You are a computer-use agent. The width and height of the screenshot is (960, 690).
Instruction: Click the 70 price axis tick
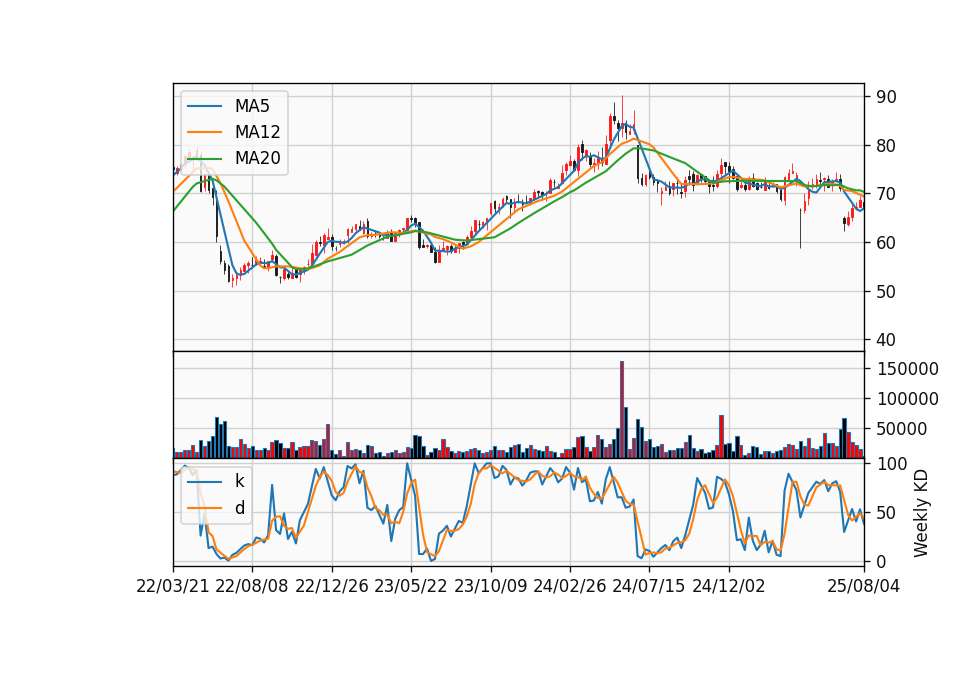point(886,194)
